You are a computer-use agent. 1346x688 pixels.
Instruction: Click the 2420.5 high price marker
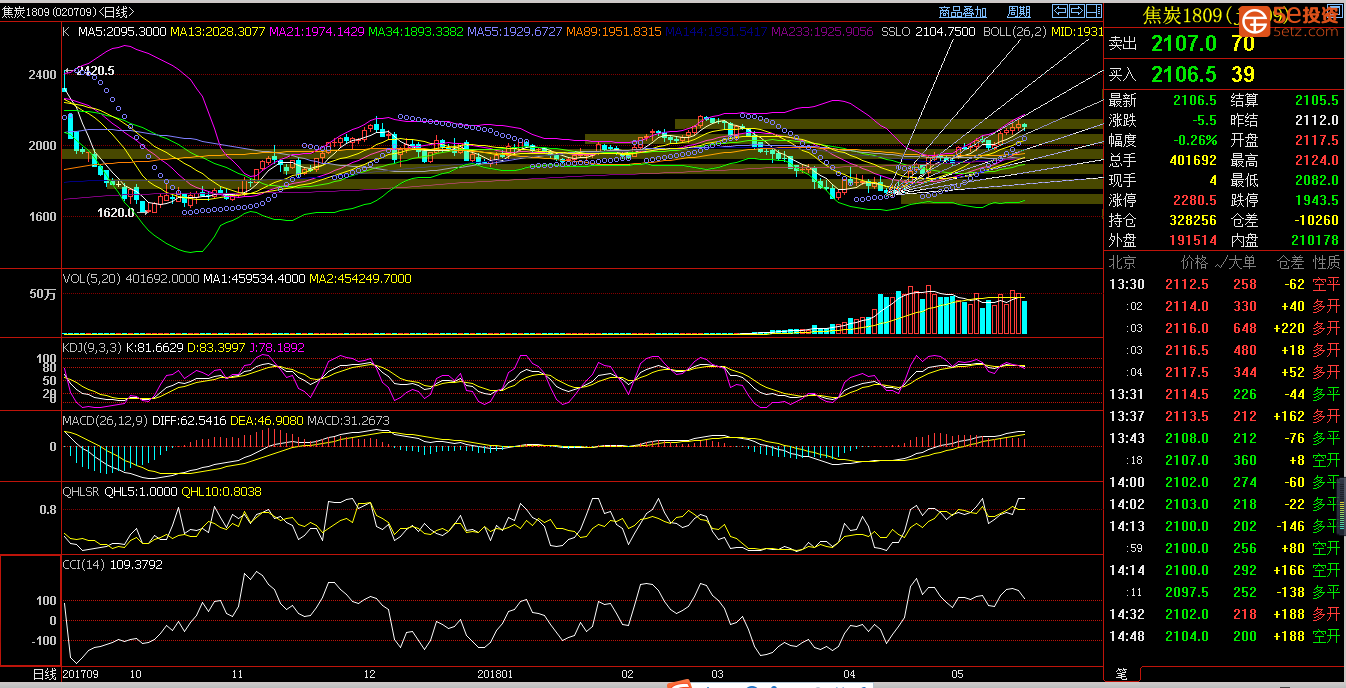[x=94, y=71]
